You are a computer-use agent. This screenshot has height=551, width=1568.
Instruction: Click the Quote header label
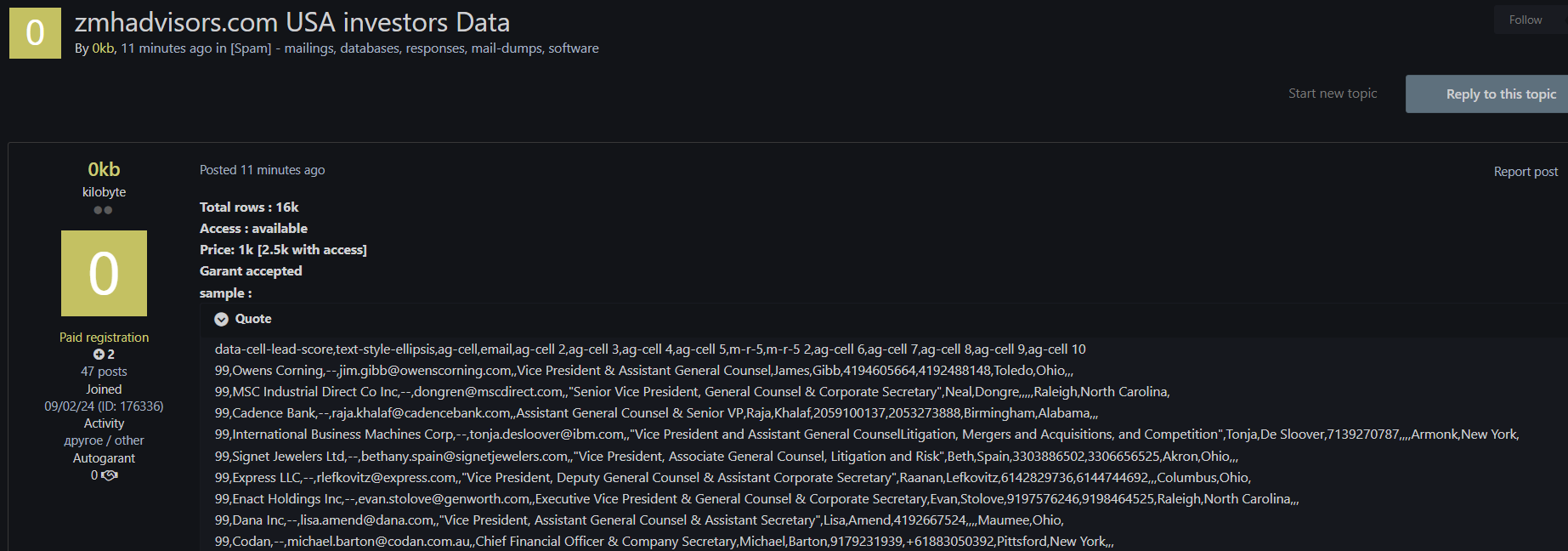point(253,319)
